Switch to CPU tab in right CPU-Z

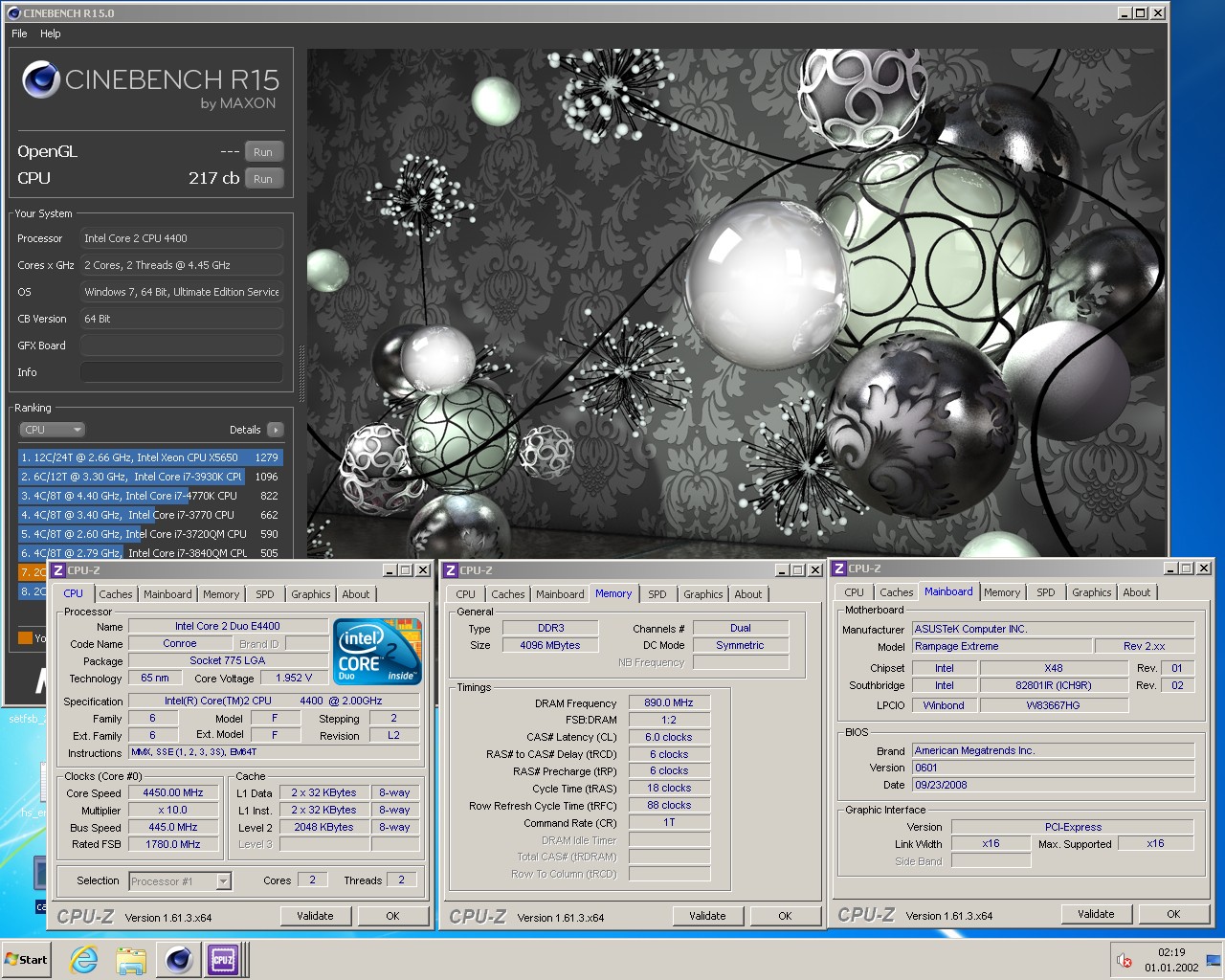tap(855, 592)
